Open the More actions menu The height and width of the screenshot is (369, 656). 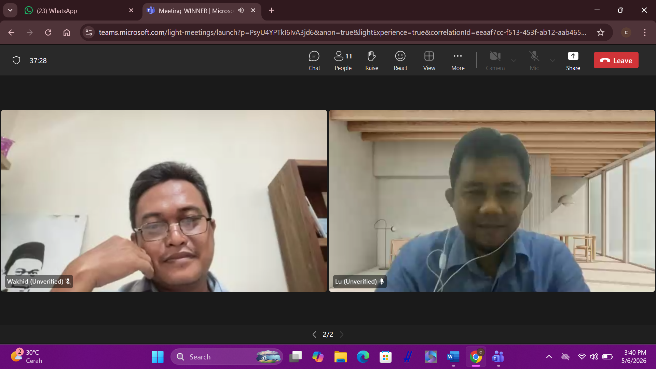pos(458,60)
